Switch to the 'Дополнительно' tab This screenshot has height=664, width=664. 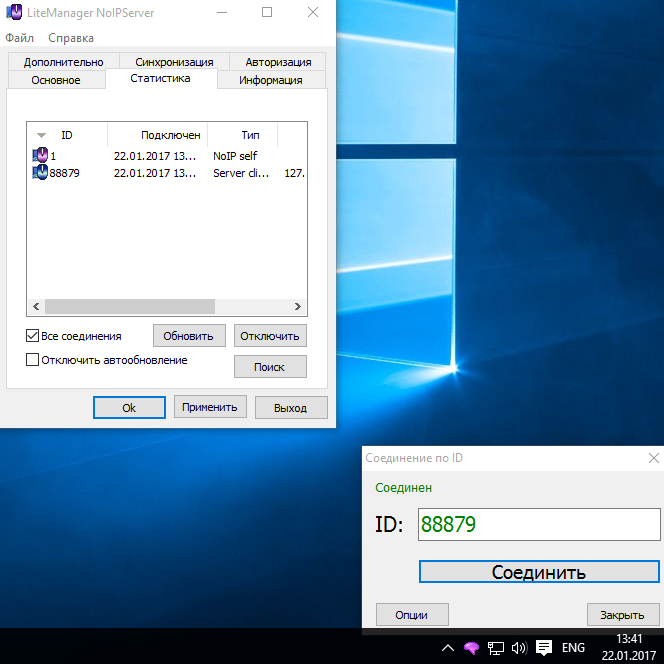pyautogui.click(x=64, y=62)
